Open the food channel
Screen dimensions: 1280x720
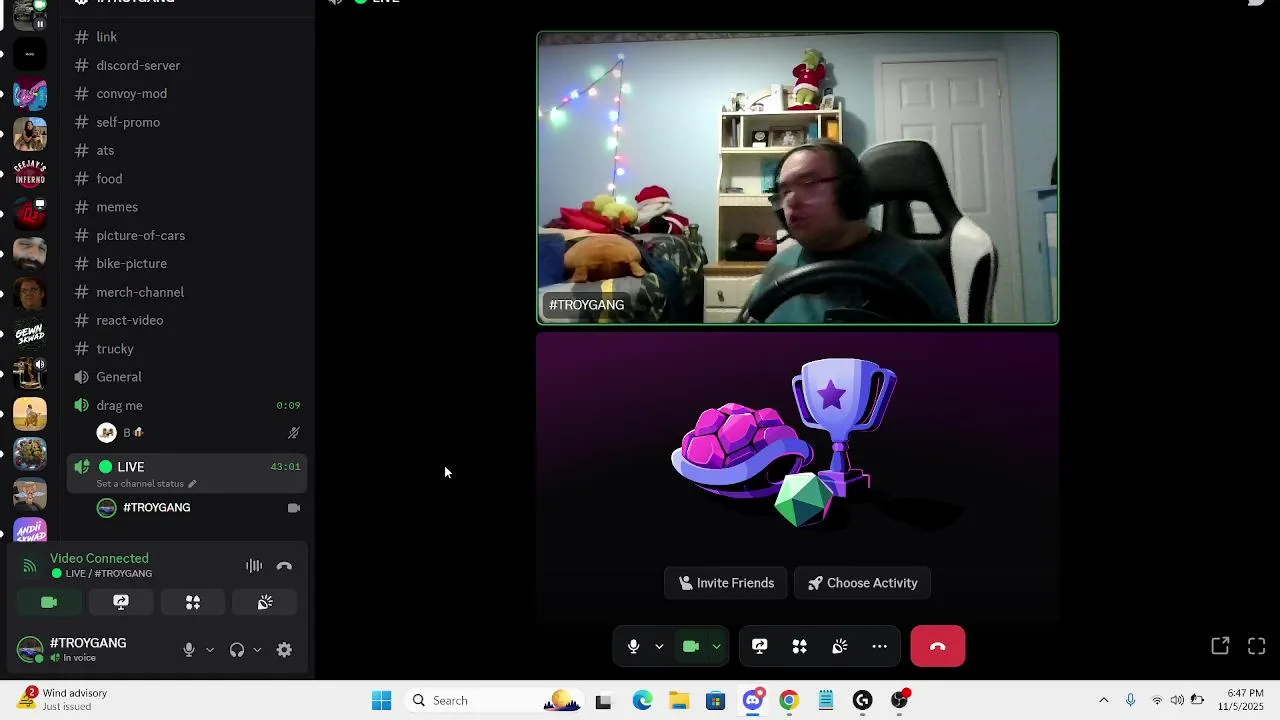[x=187, y=179]
